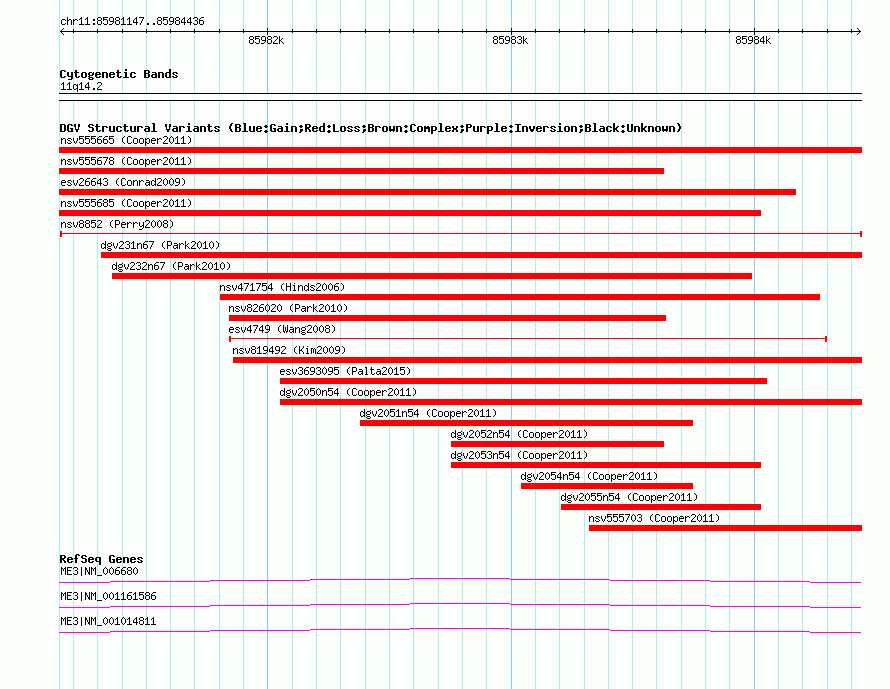Screen dimensions: 890x689
Task: Click the red bar under dgv2052n54
Action: (x=557, y=444)
